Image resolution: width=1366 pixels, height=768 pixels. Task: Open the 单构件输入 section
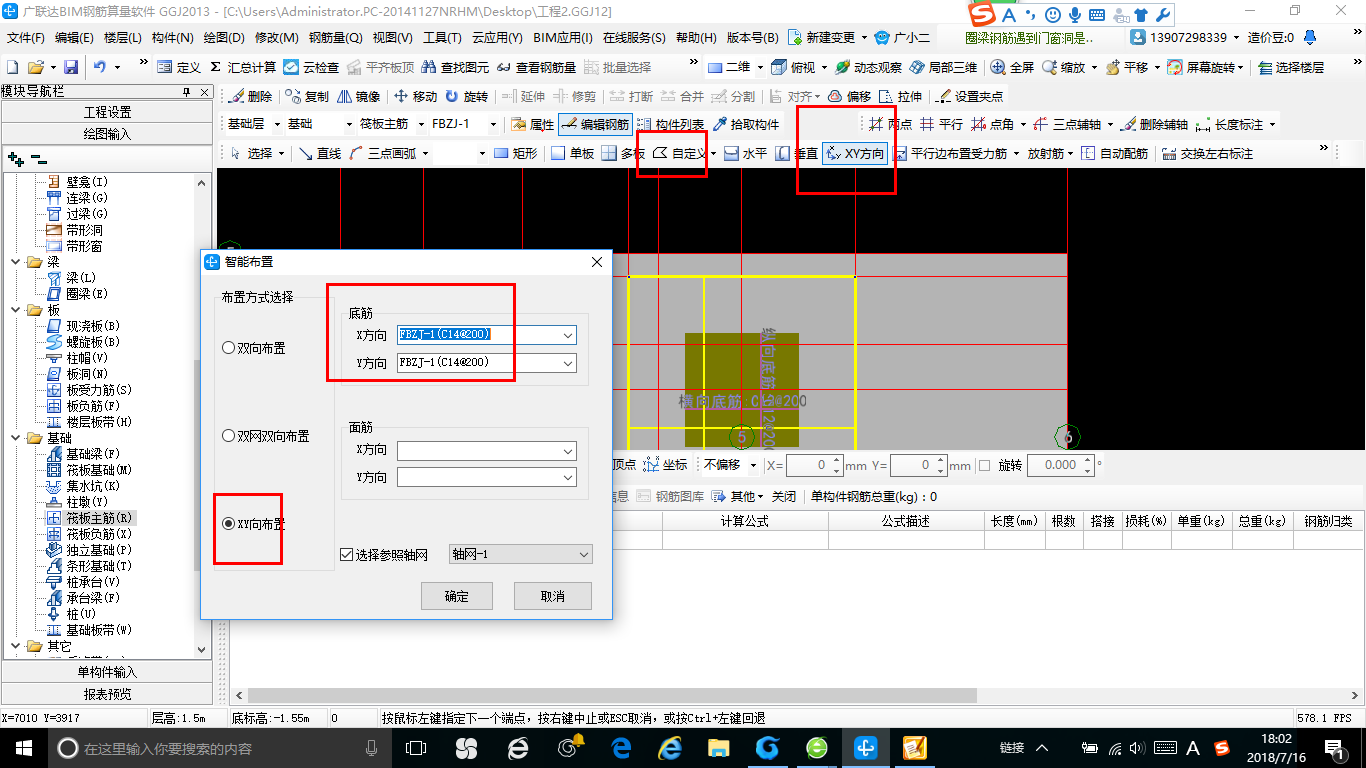[x=107, y=672]
